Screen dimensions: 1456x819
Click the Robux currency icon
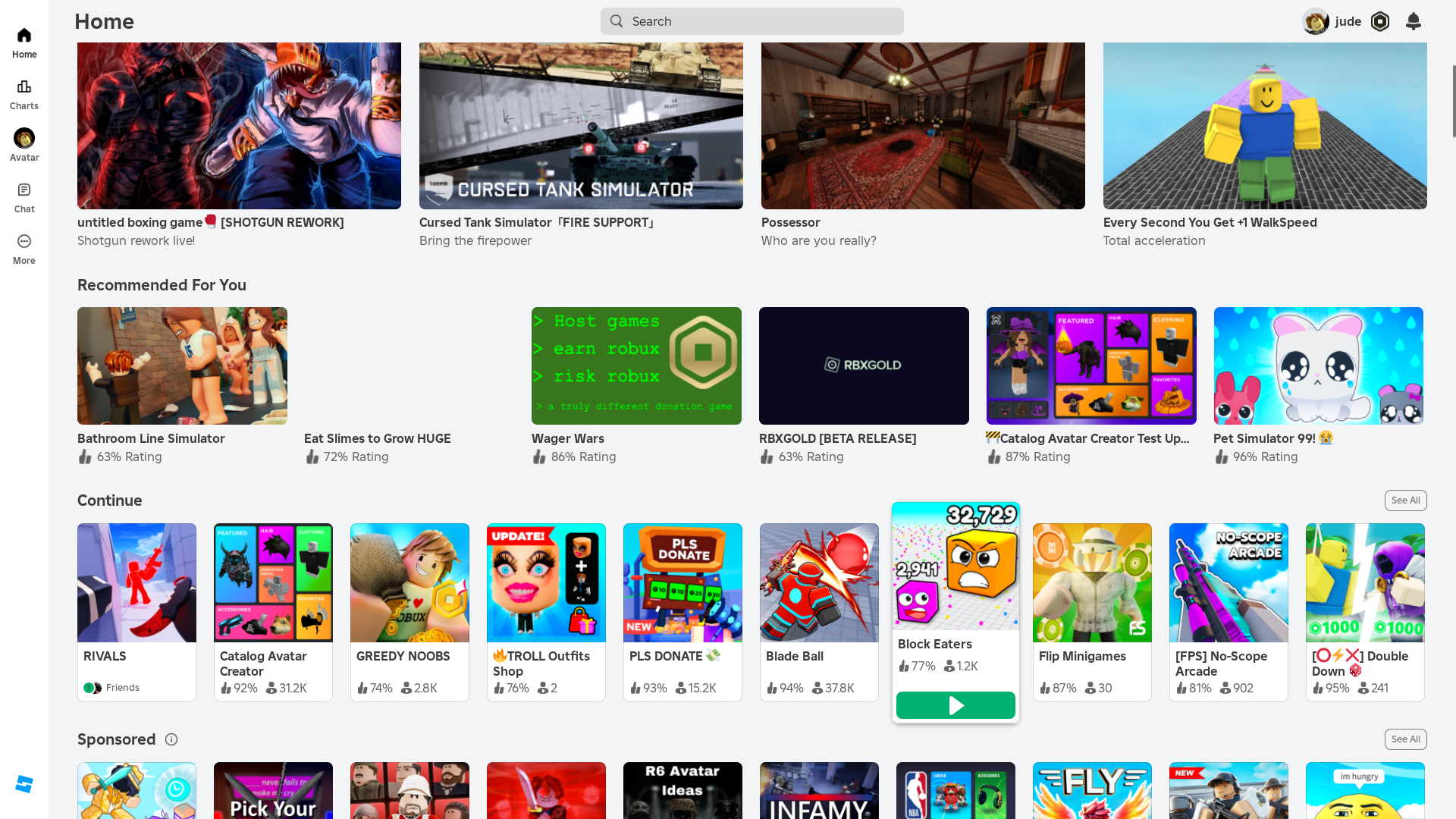tap(1380, 21)
